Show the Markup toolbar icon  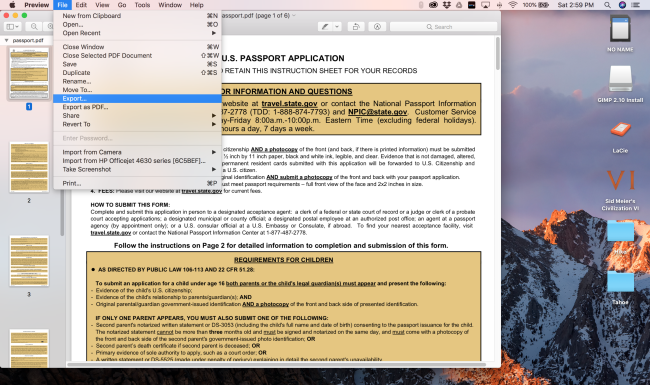(377, 27)
